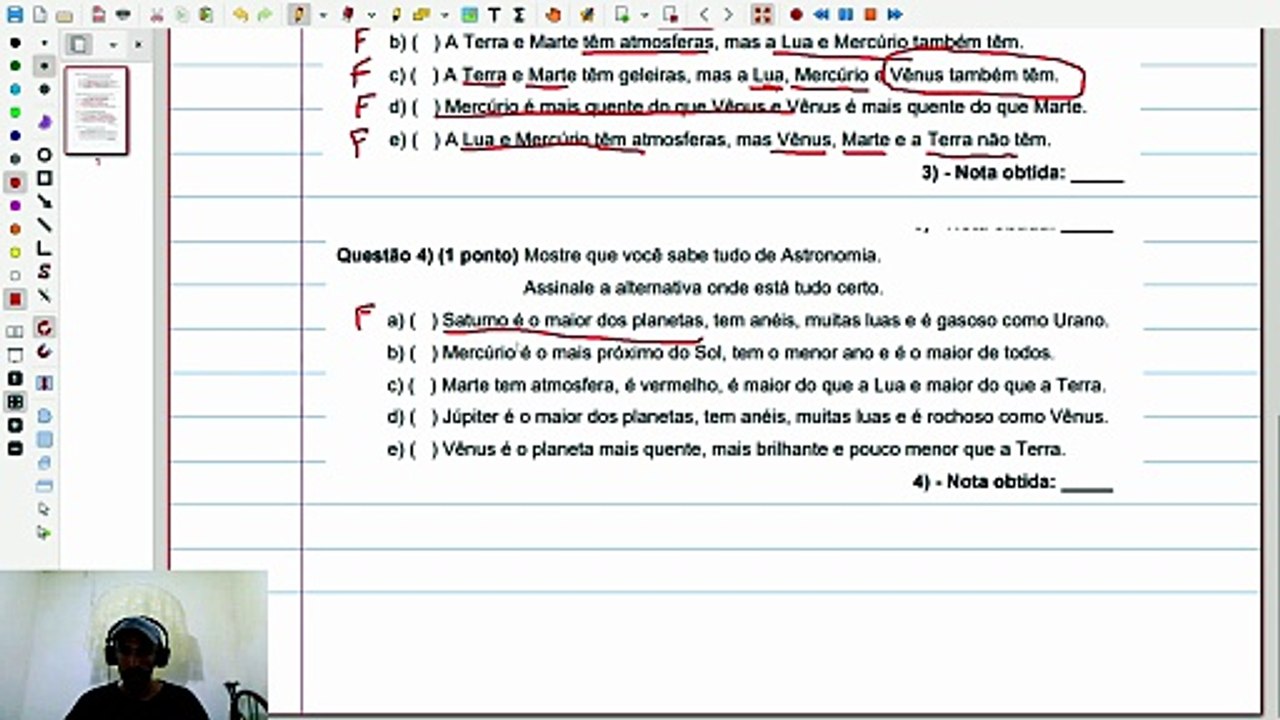The width and height of the screenshot is (1280, 720).
Task: Click the answer parentheses before 'Júpiter é o maior'
Action: 423,417
